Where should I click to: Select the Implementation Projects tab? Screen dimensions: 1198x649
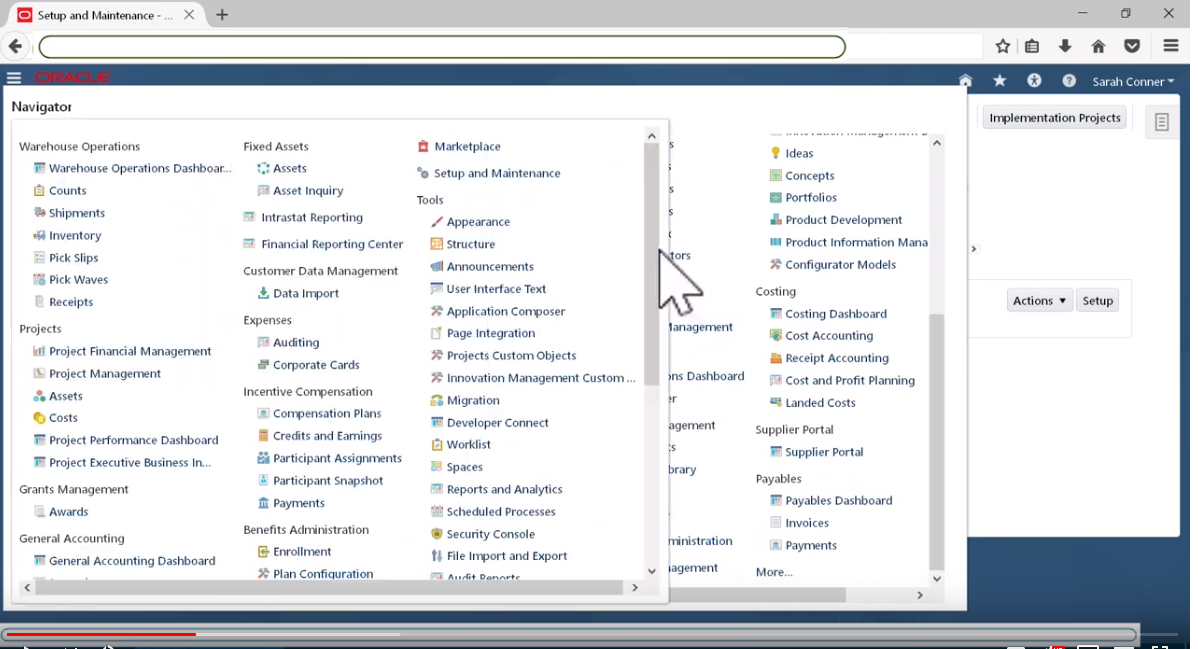1054,117
